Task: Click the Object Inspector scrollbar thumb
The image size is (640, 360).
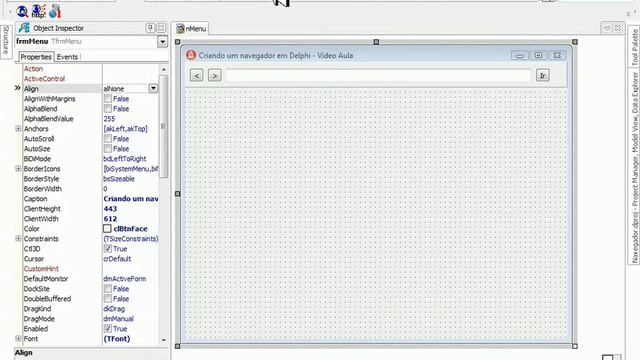Action: pyautogui.click(x=164, y=127)
